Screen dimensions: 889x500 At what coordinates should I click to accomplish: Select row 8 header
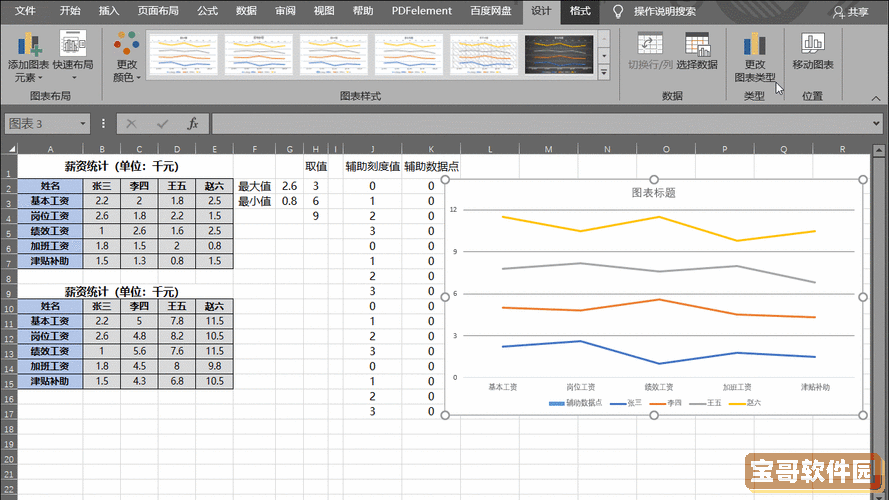[x=9, y=278]
